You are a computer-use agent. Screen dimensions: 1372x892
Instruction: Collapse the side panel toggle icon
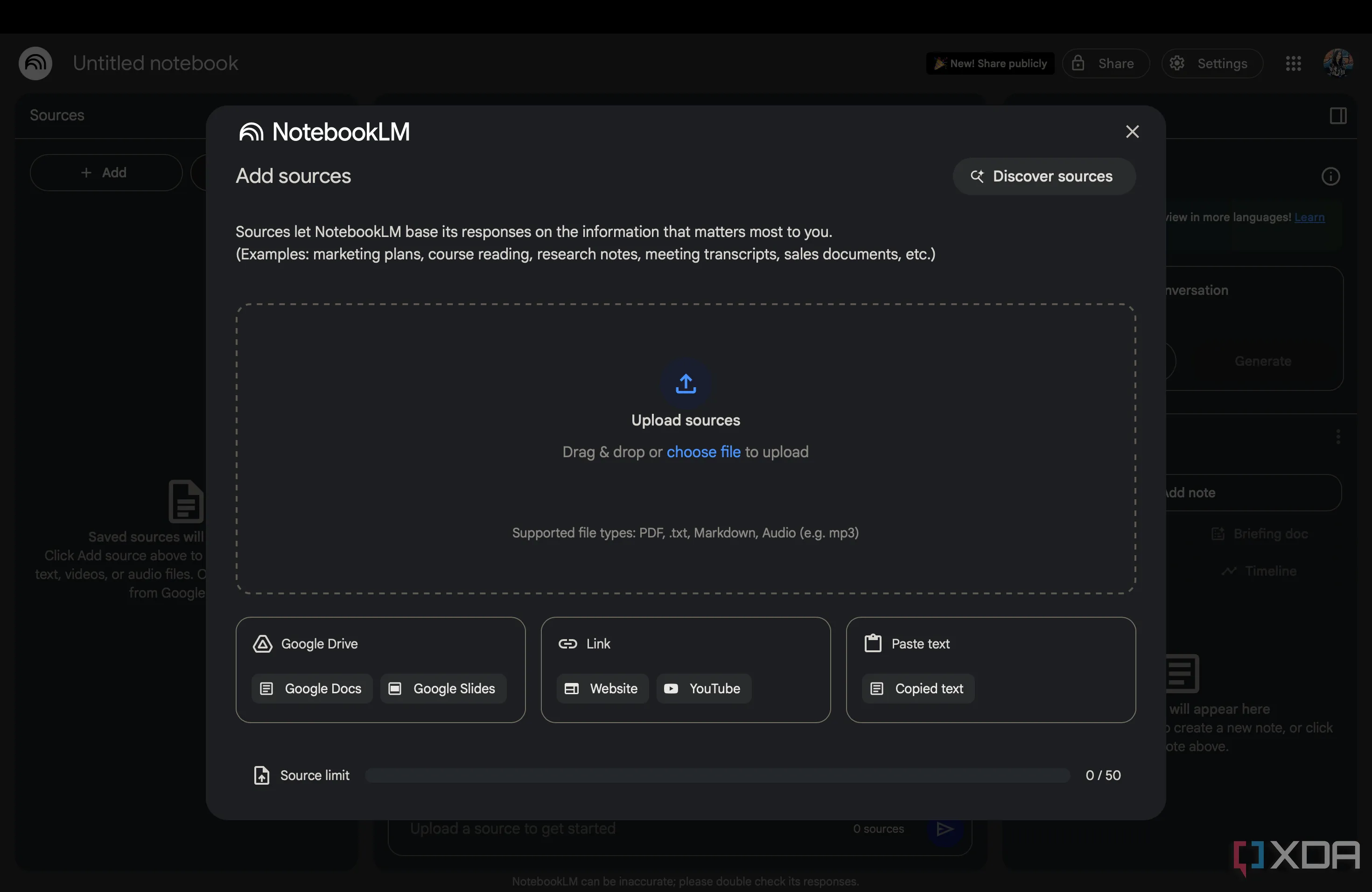(1337, 116)
